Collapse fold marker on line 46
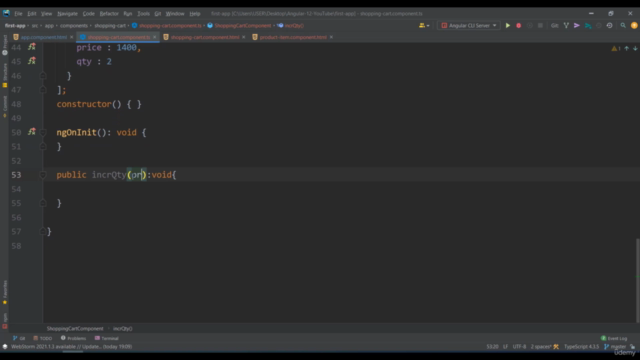 click(x=43, y=76)
